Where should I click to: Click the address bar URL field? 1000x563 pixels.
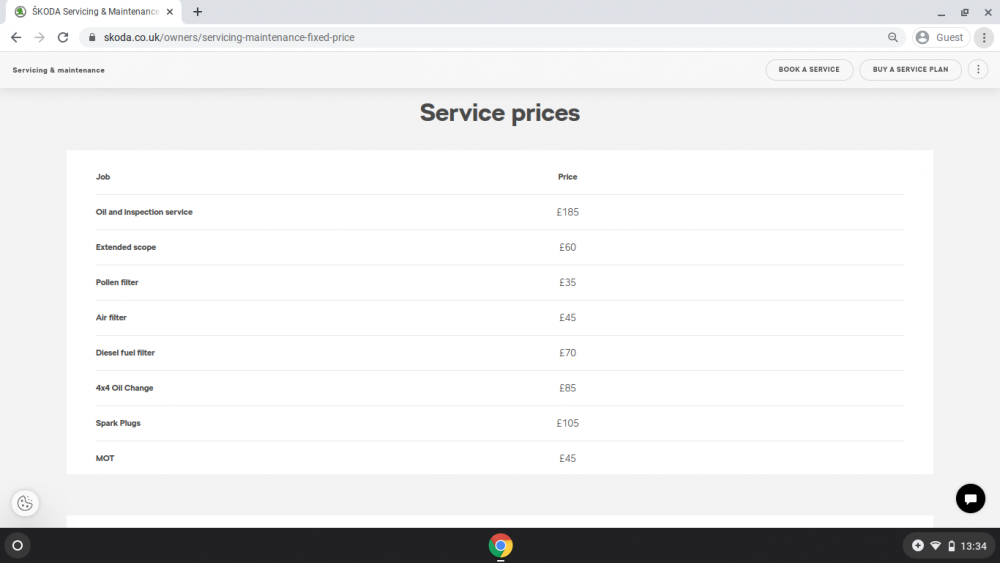coord(491,38)
